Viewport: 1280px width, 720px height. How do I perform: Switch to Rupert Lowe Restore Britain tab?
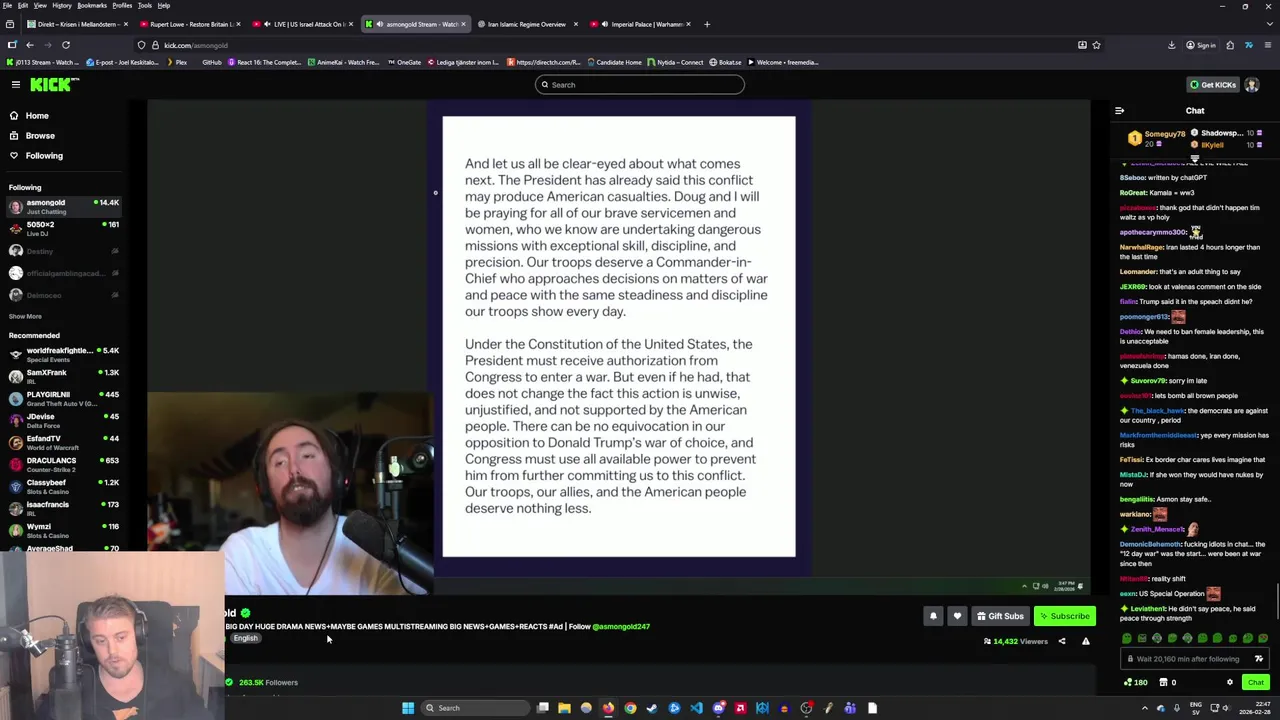tap(191, 24)
